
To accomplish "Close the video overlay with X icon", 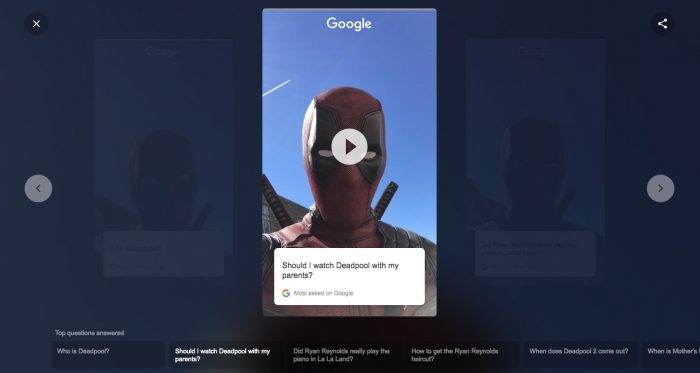I will 37,24.
